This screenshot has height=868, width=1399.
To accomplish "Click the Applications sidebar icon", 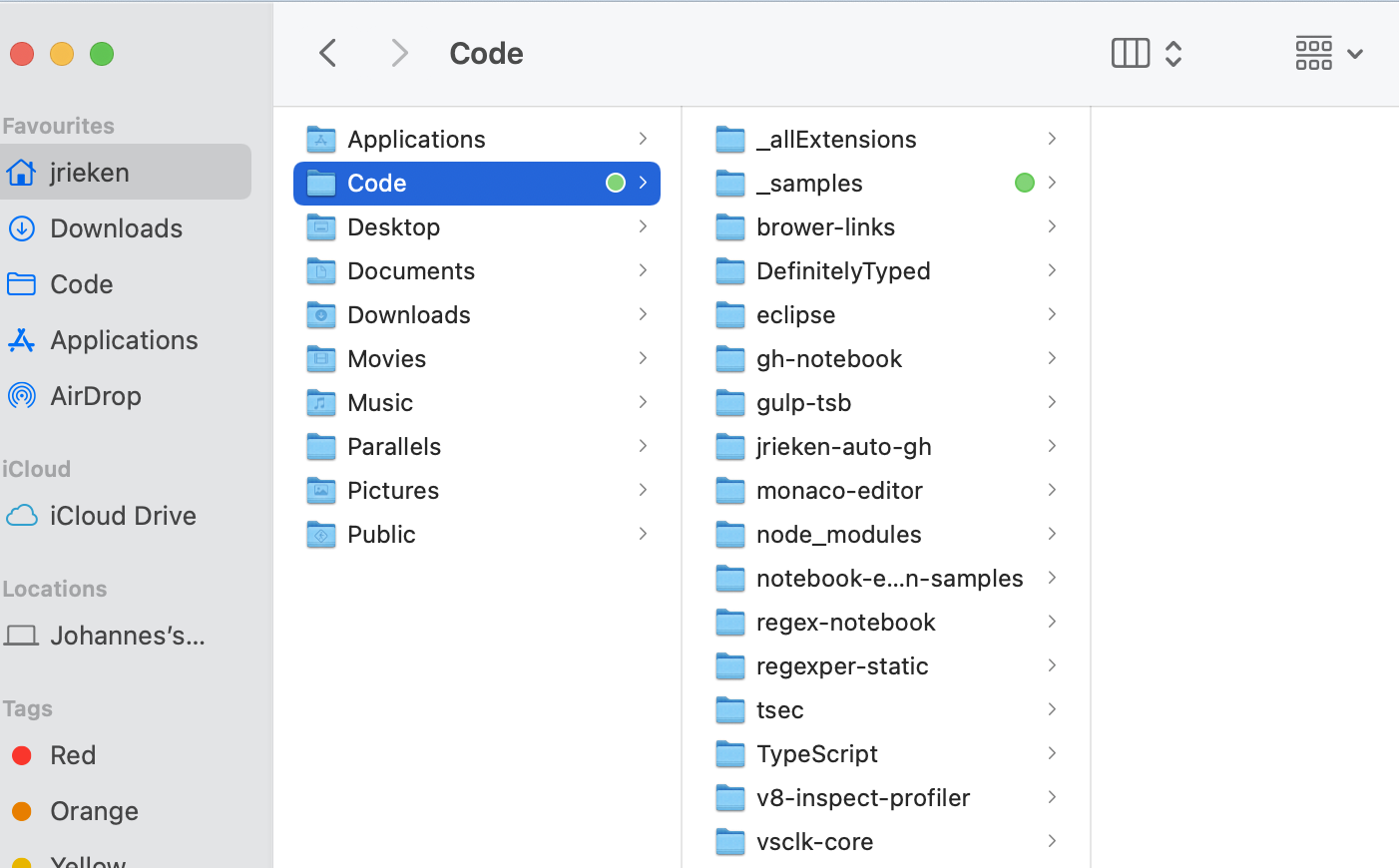I will (x=22, y=340).
